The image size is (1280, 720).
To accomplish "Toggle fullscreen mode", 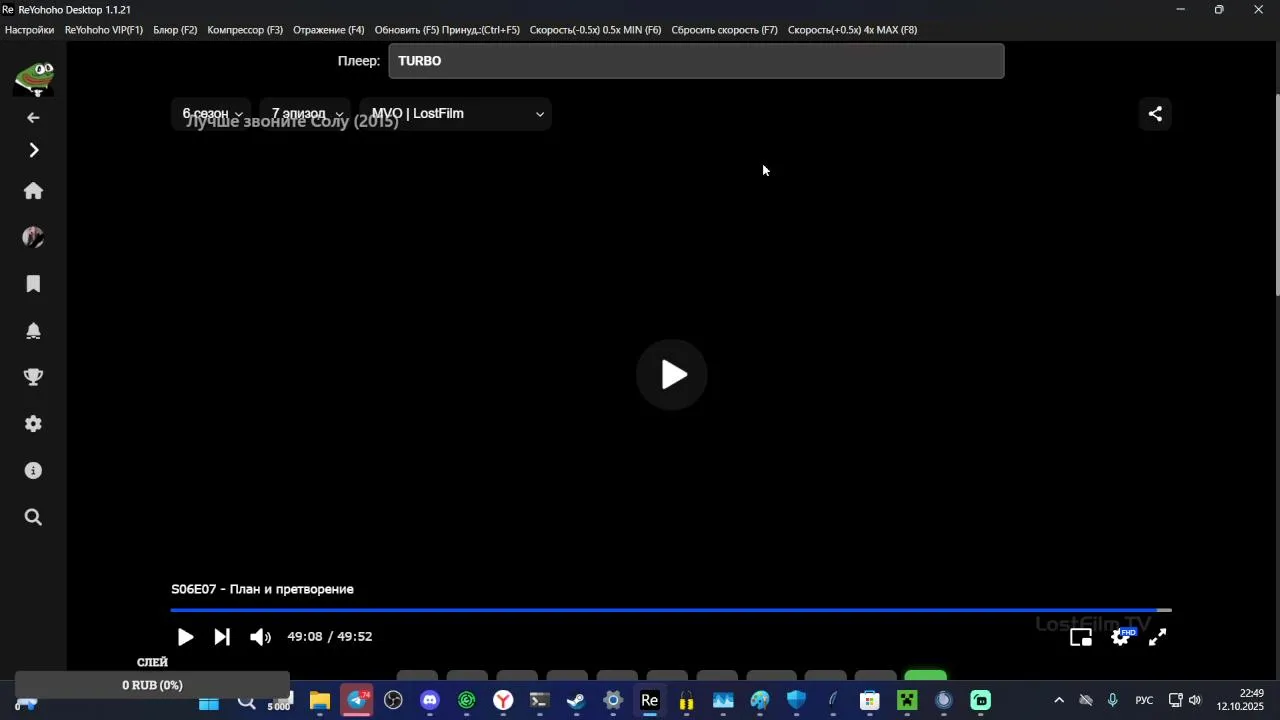I will 1157,637.
